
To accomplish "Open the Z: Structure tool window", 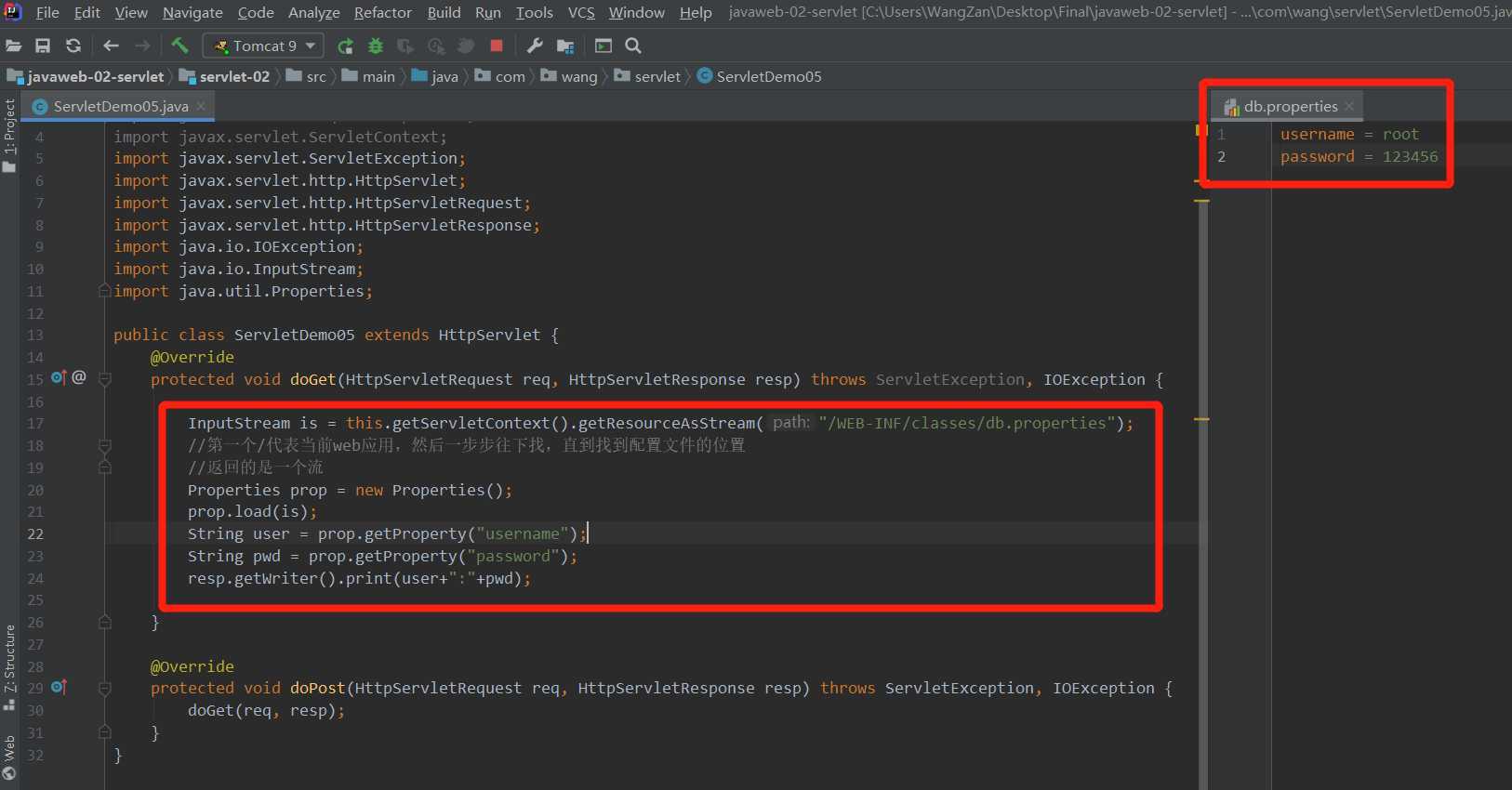I will 9,666.
